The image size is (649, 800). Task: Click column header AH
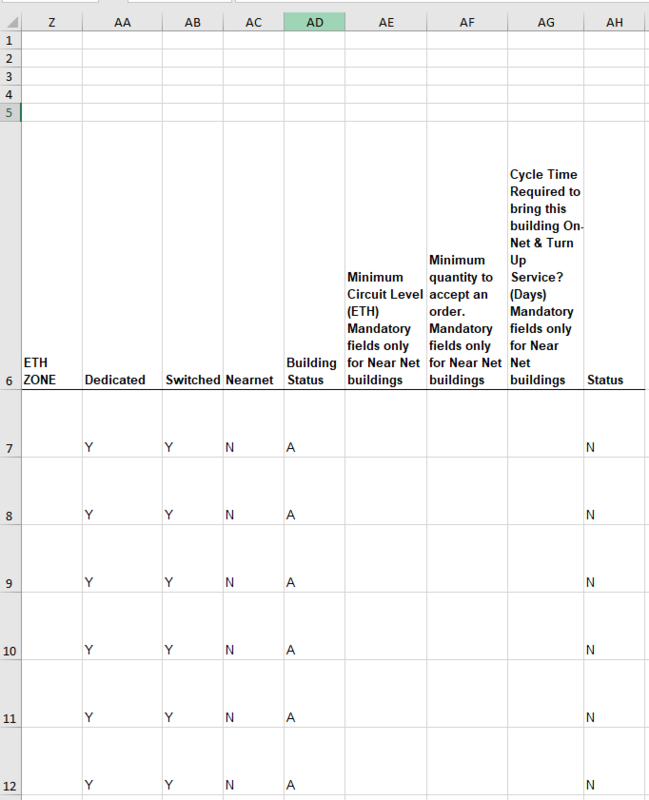click(x=616, y=21)
